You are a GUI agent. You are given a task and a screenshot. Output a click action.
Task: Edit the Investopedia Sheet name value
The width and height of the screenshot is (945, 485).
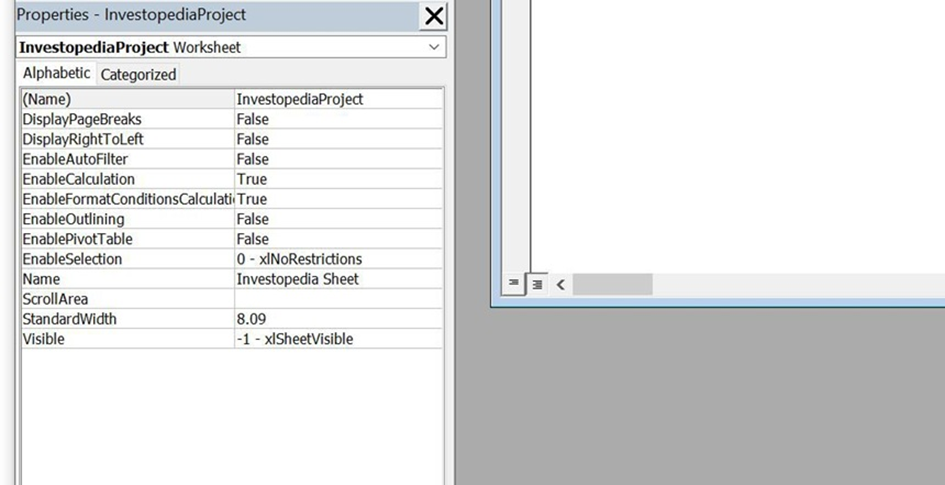338,279
